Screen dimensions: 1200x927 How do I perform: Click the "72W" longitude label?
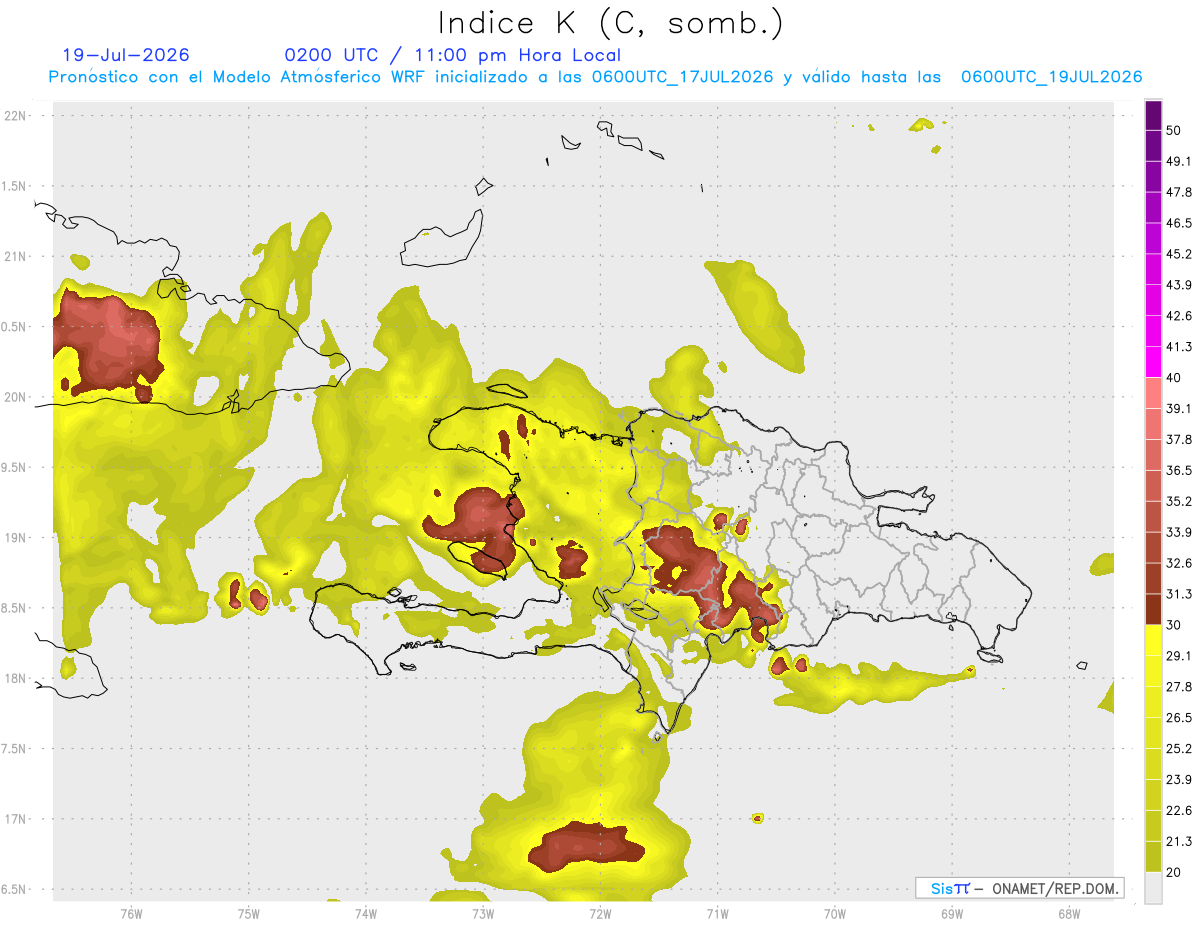[x=600, y=913]
